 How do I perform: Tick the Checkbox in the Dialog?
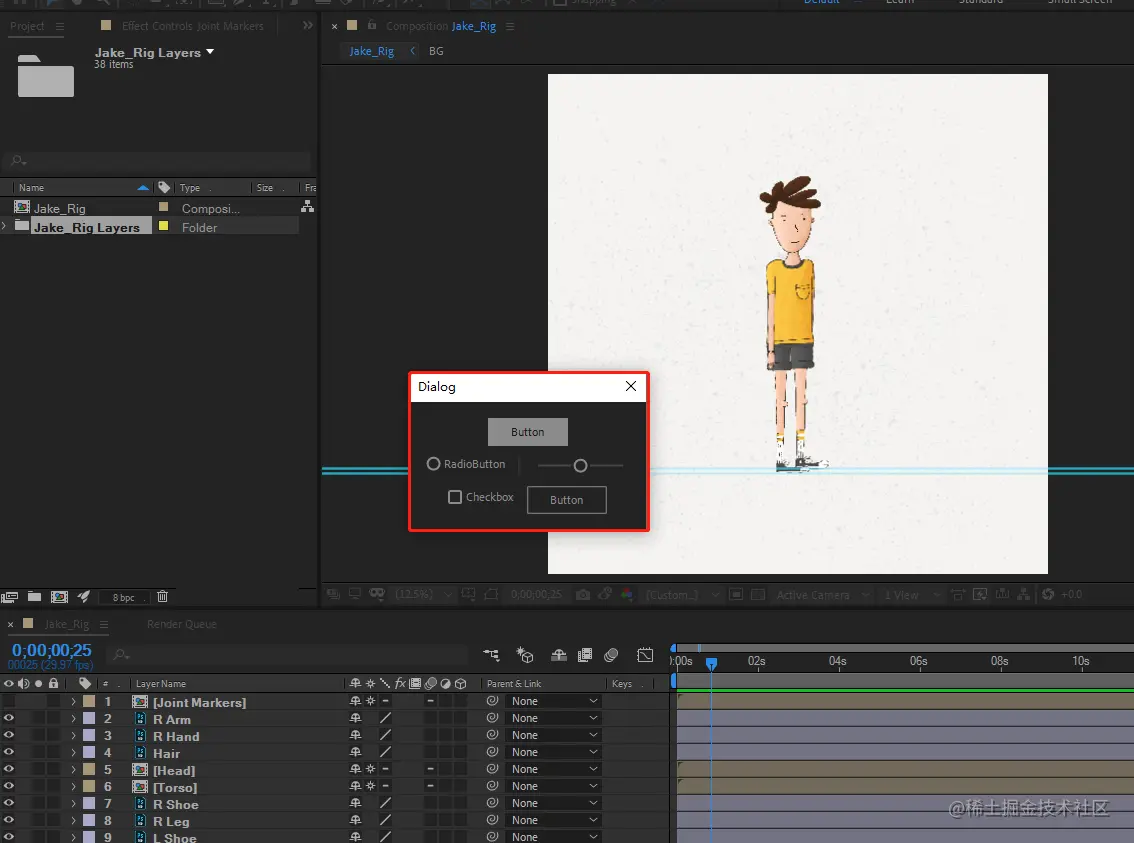[455, 497]
